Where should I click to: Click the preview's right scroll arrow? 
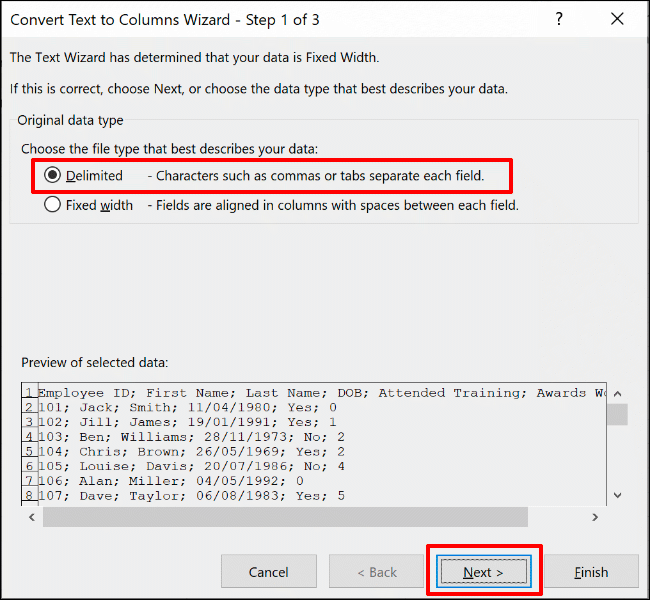click(x=595, y=517)
